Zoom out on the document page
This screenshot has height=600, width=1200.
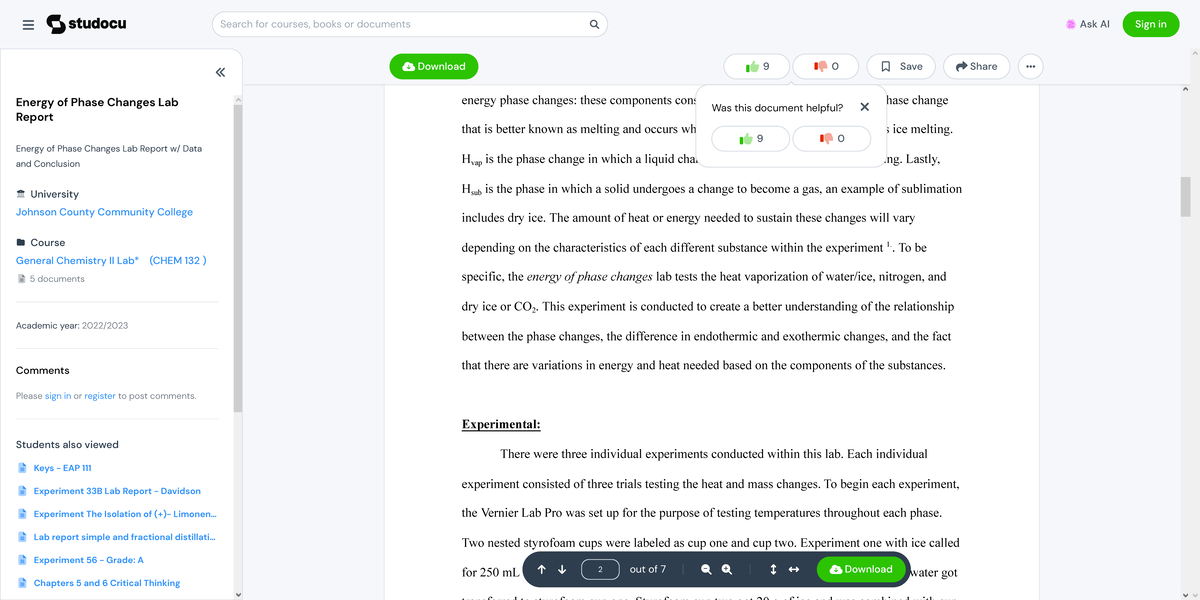pos(706,569)
